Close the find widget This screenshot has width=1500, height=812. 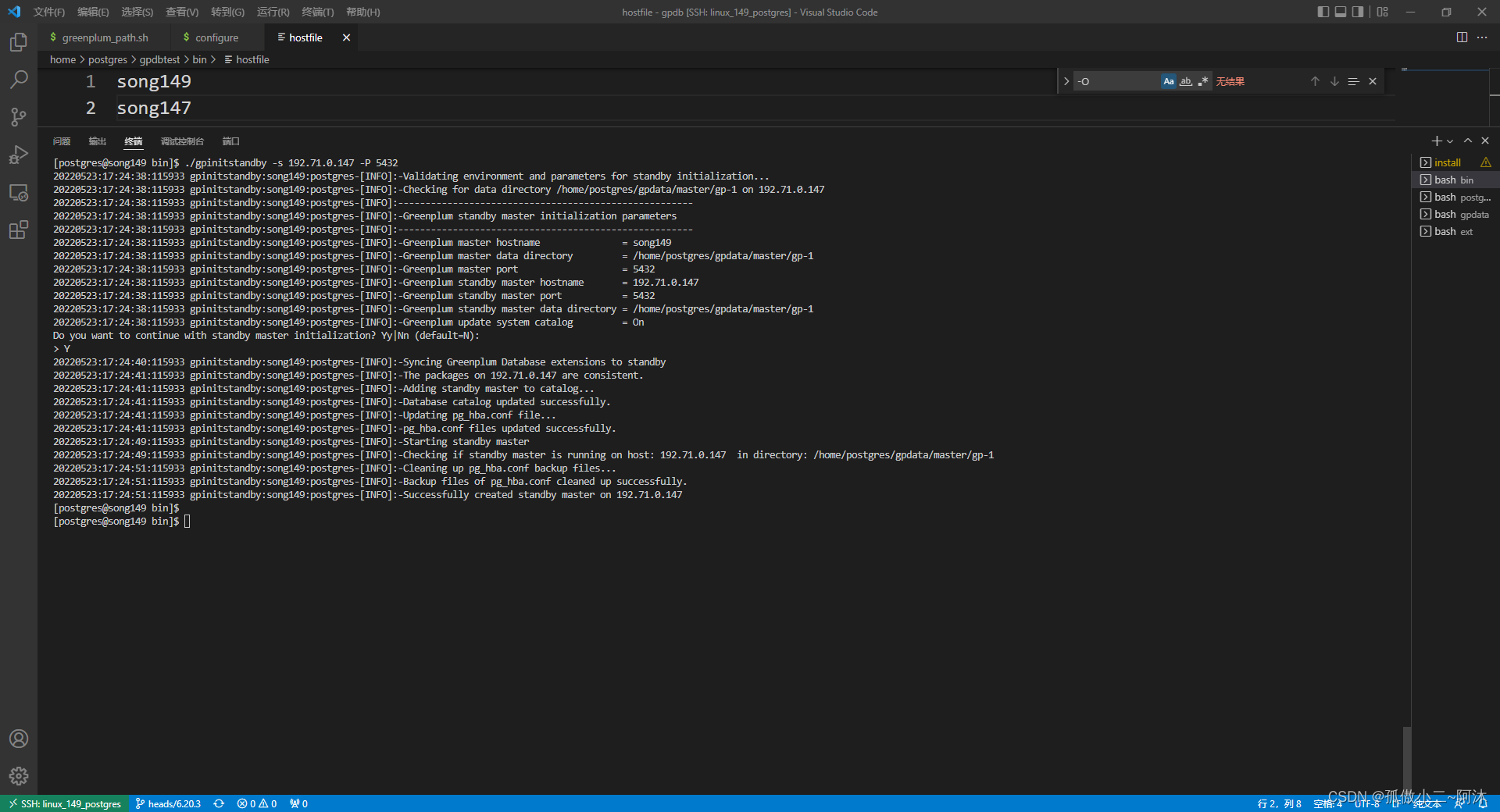coord(1373,81)
